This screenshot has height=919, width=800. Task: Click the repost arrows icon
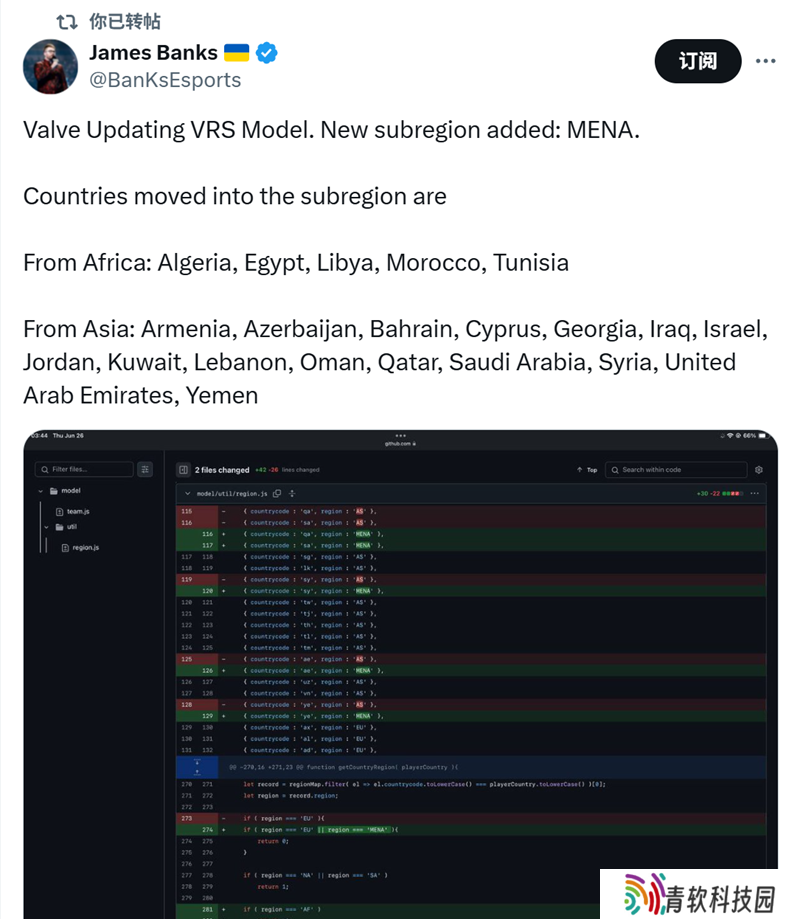(x=67, y=22)
